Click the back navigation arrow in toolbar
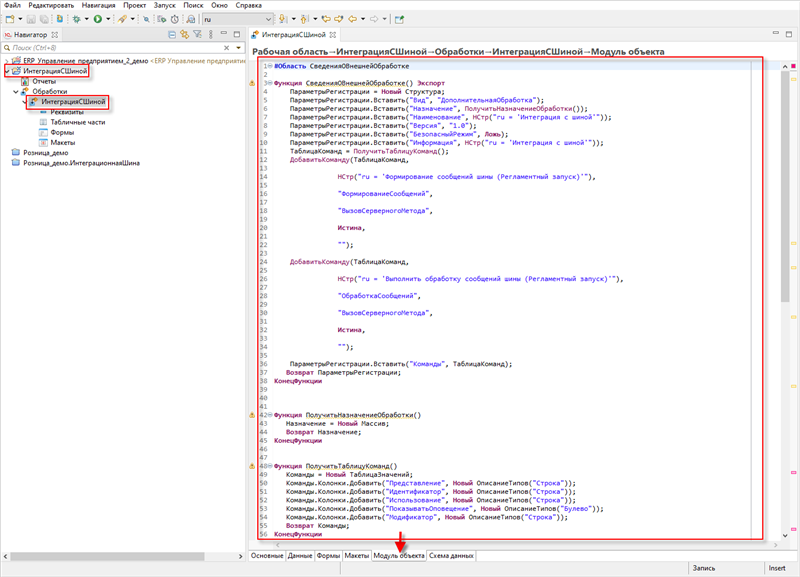This screenshot has height=577, width=800. [x=352, y=19]
